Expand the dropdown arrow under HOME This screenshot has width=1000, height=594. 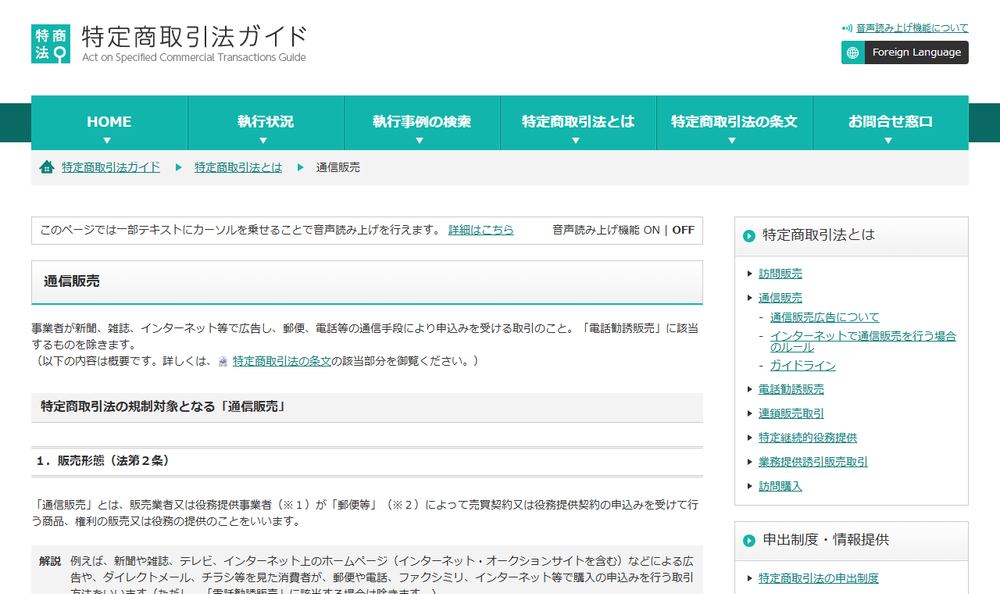click(107, 140)
